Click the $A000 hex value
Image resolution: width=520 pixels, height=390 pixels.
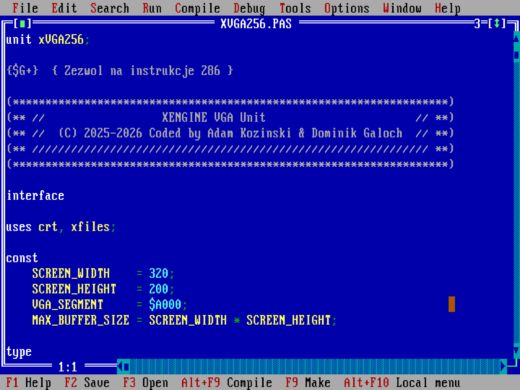[x=165, y=305]
